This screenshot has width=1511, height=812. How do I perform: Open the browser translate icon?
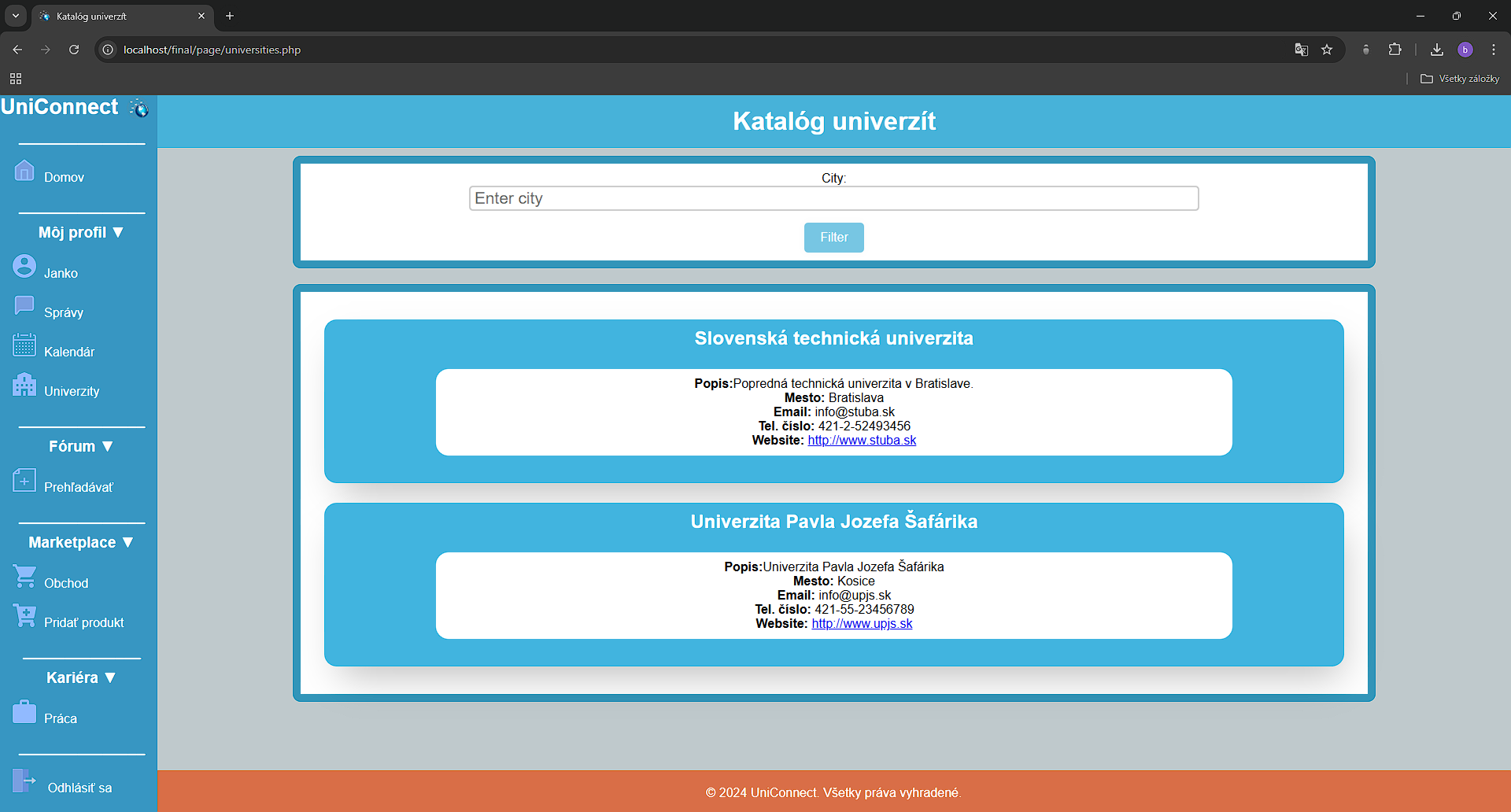(1302, 50)
